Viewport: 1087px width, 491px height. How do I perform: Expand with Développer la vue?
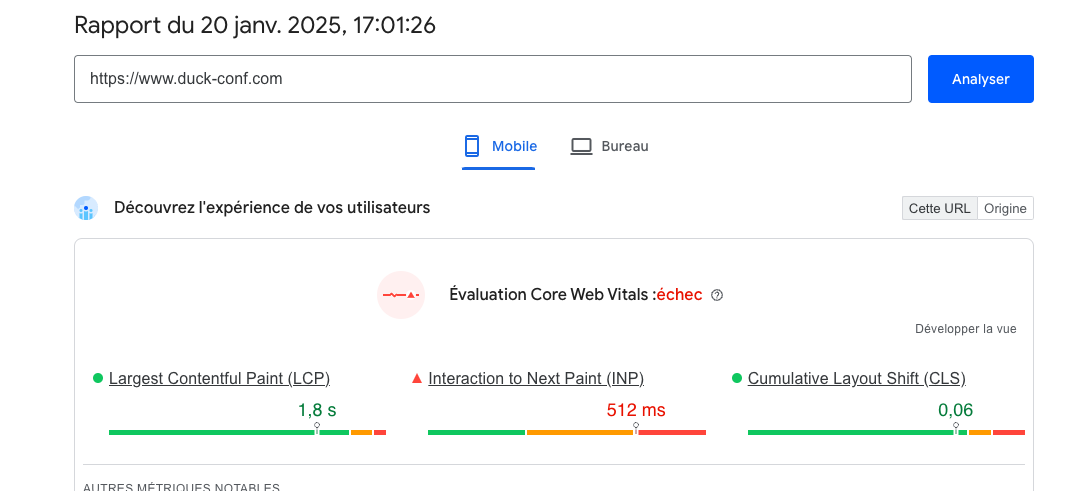click(x=965, y=329)
